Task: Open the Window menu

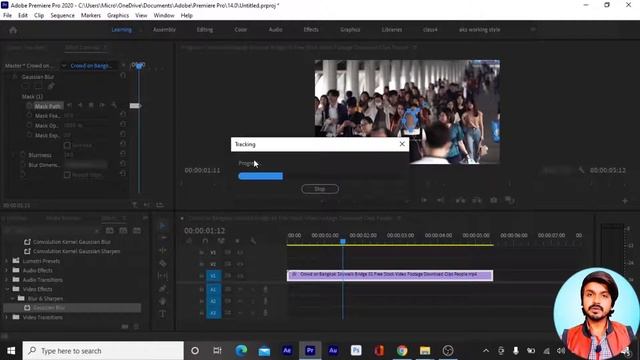Action: click(164, 16)
